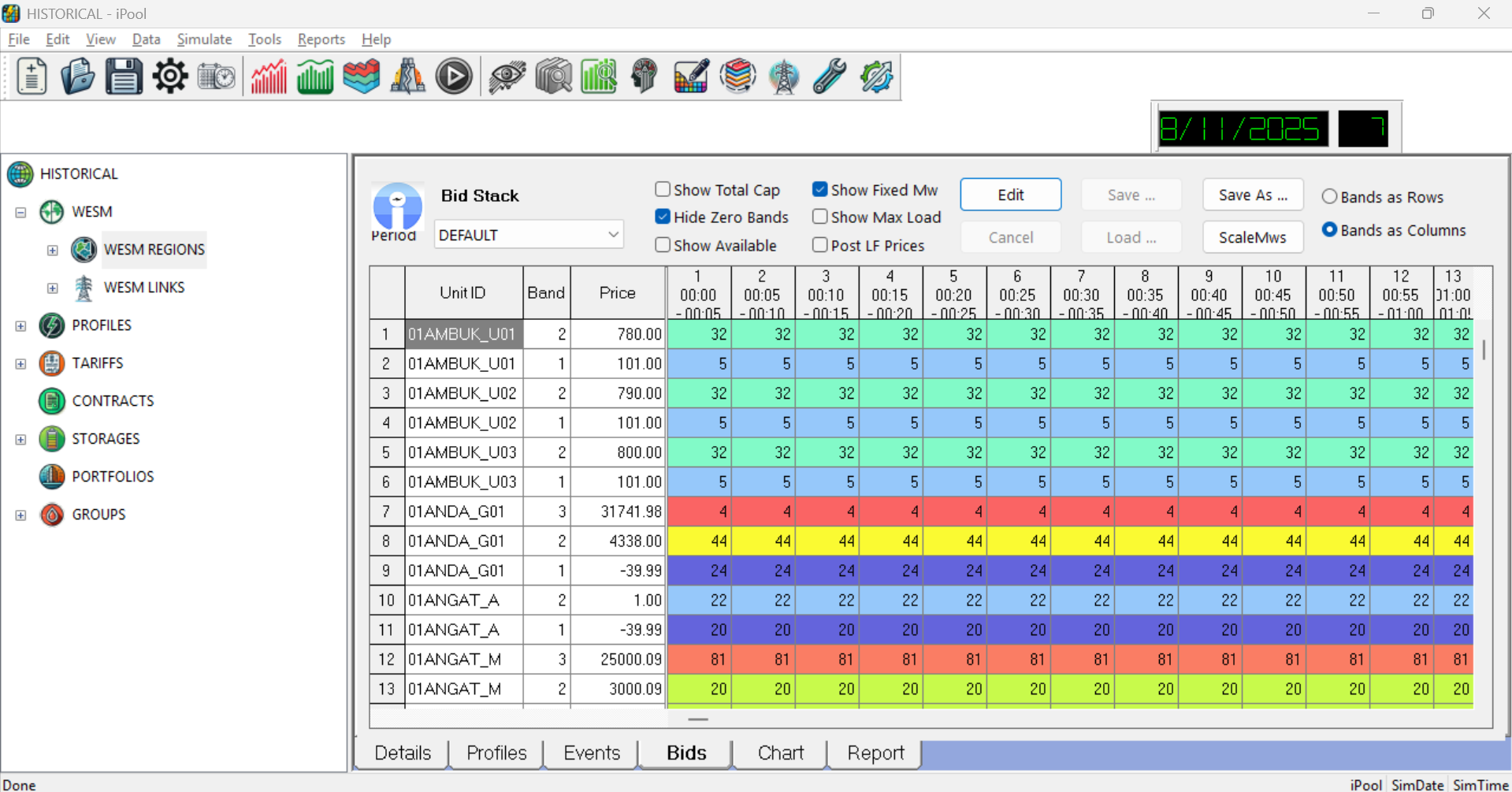
Task: Expand the WESM REGIONS tree node
Action: point(53,250)
